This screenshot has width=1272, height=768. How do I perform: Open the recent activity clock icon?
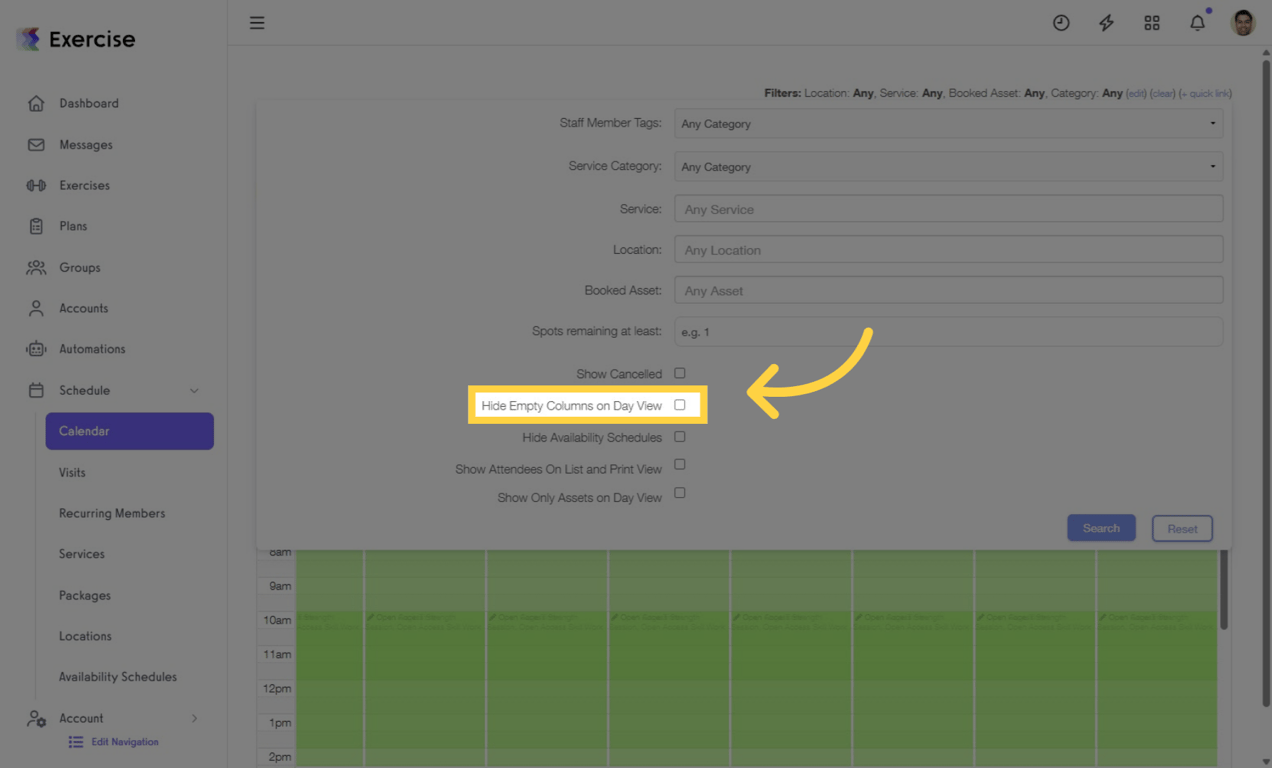(1061, 22)
